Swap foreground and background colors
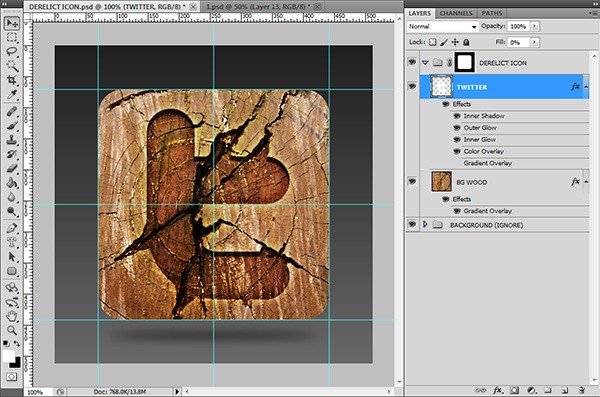Image resolution: width=600 pixels, height=397 pixels. coord(17,343)
